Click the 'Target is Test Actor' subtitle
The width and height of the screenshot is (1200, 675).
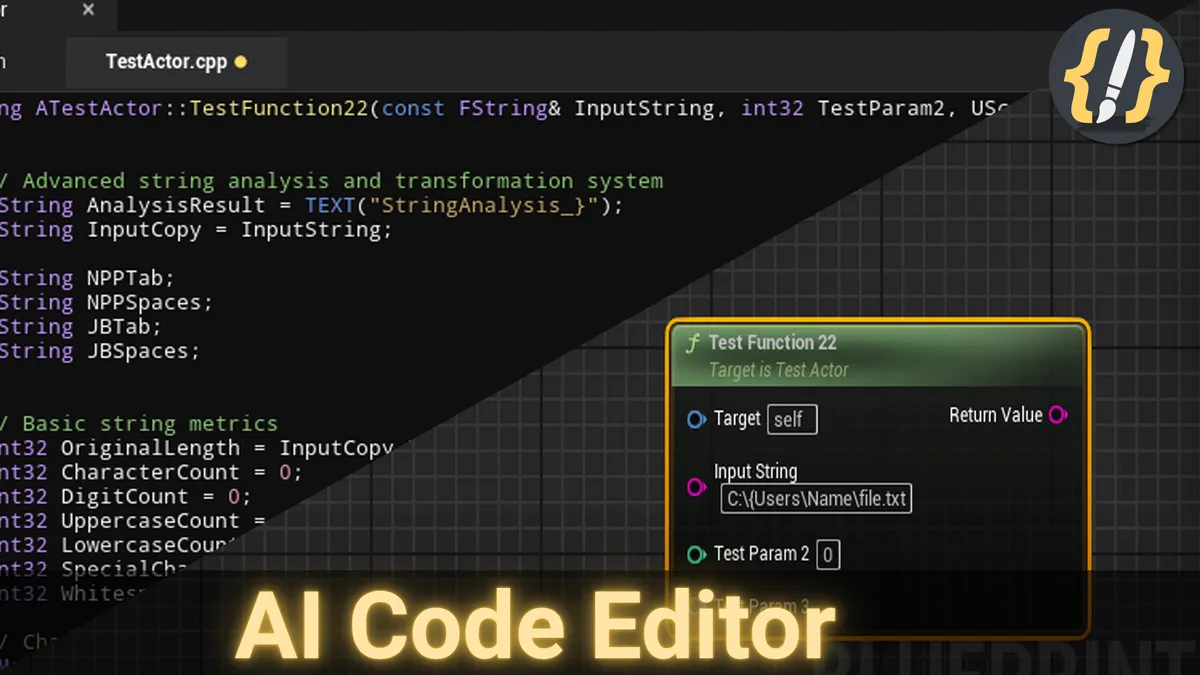tap(779, 370)
